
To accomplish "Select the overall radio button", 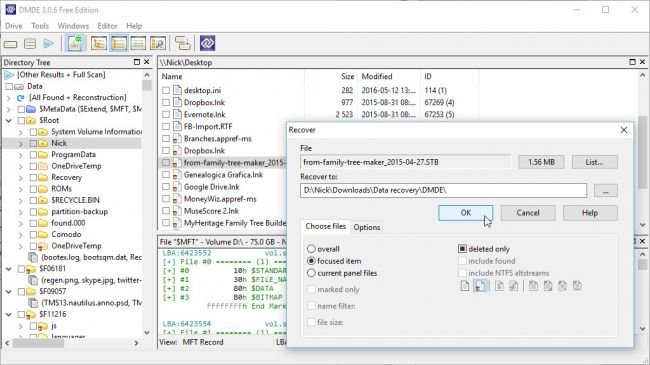I will coord(311,249).
